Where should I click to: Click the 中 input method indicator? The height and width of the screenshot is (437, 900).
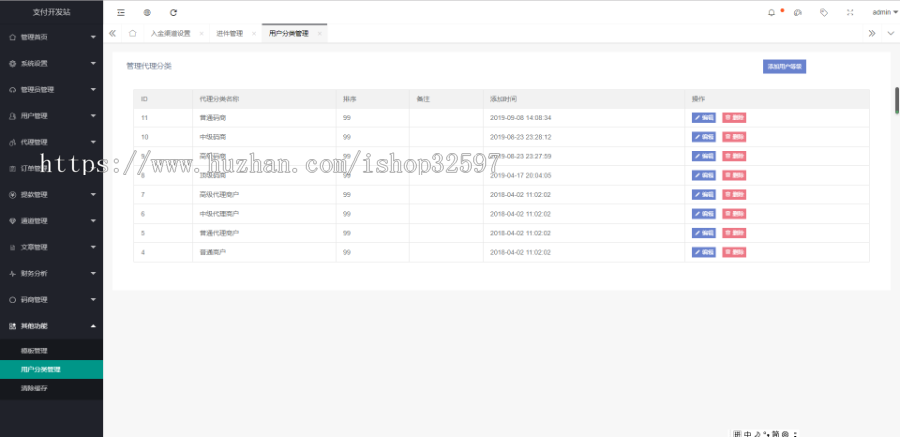click(x=748, y=434)
